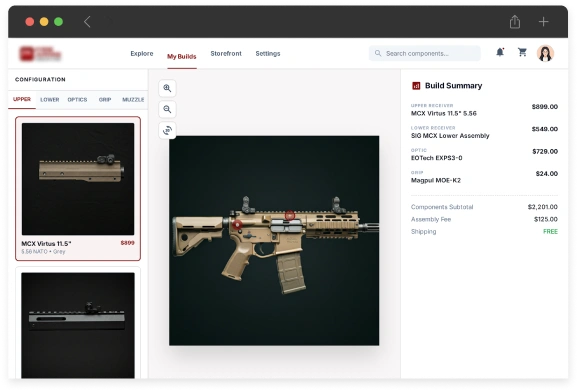
Task: Open the My Builds page
Action: point(182,56)
